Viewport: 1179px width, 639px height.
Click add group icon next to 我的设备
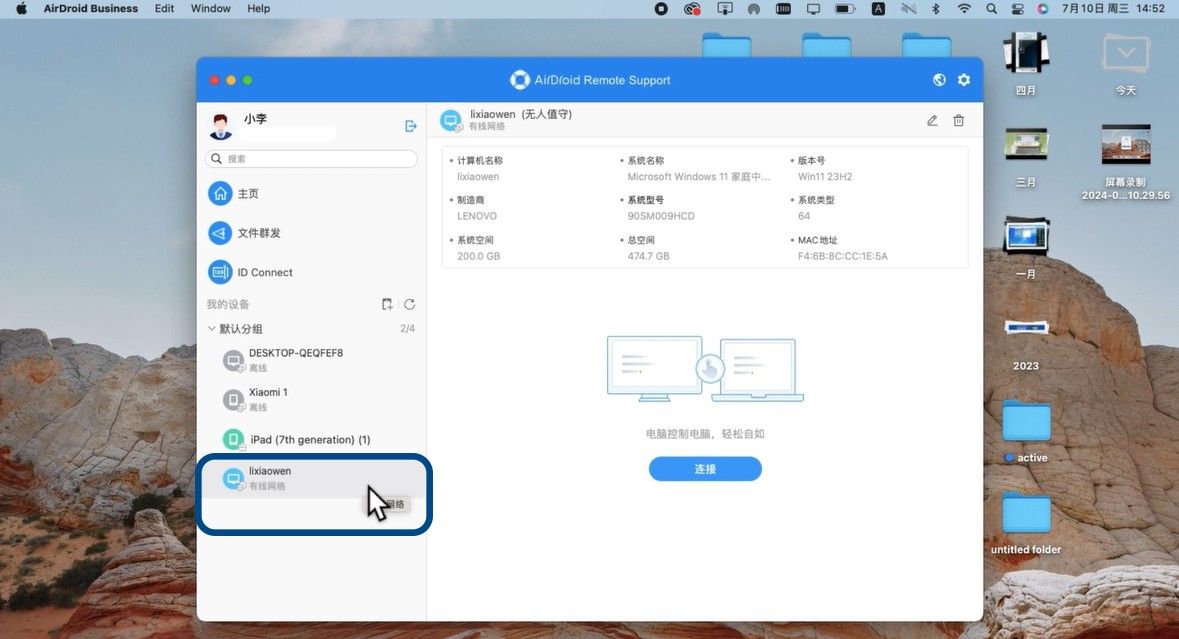click(386, 304)
